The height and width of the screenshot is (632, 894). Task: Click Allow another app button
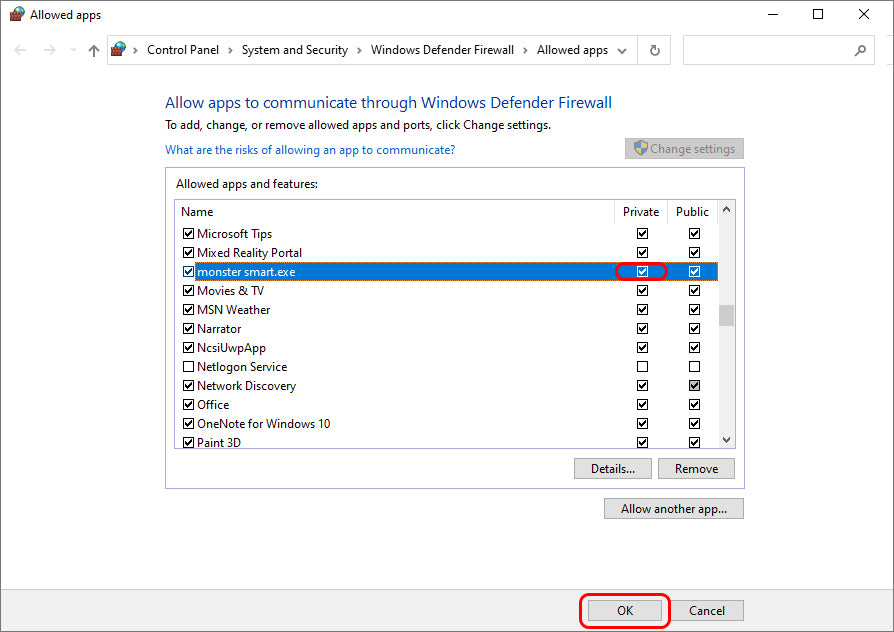pos(674,509)
